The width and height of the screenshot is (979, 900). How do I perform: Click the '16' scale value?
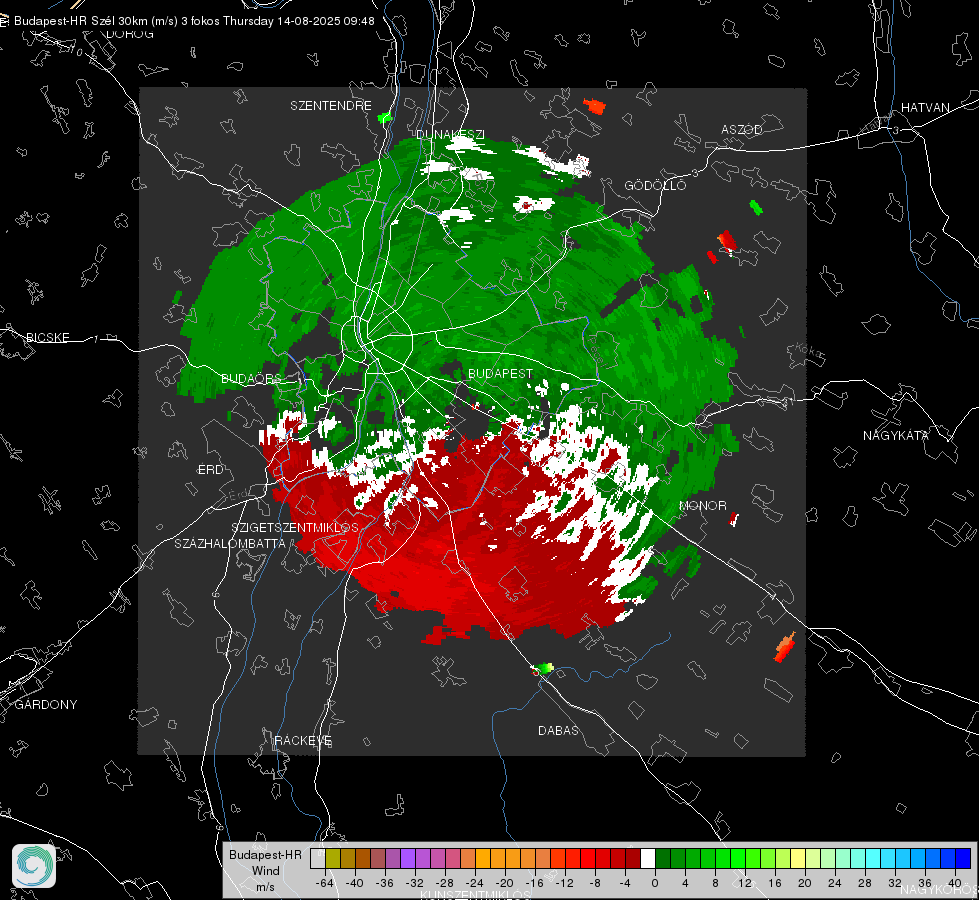775,883
